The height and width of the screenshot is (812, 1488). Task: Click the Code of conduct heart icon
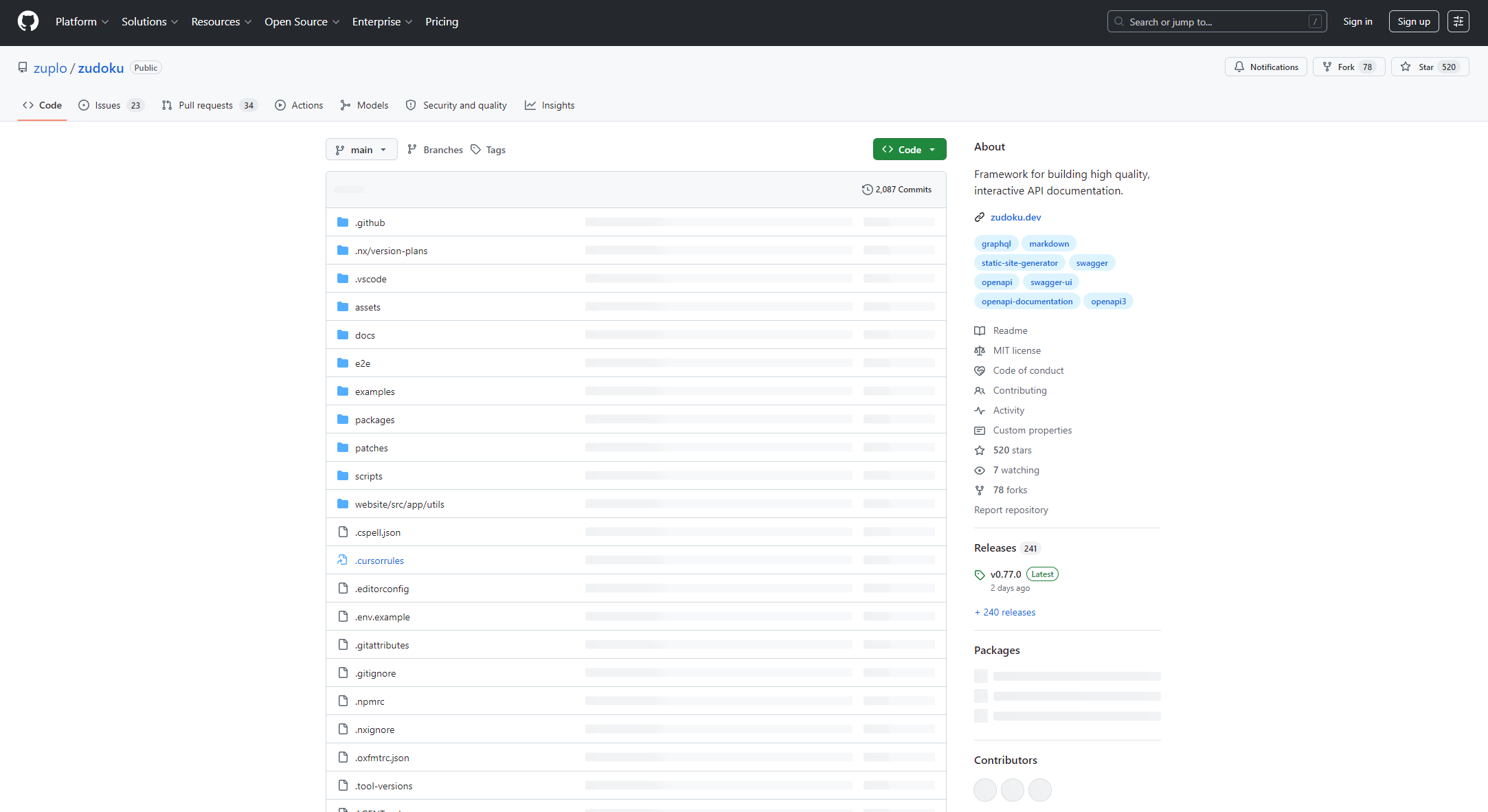click(980, 370)
